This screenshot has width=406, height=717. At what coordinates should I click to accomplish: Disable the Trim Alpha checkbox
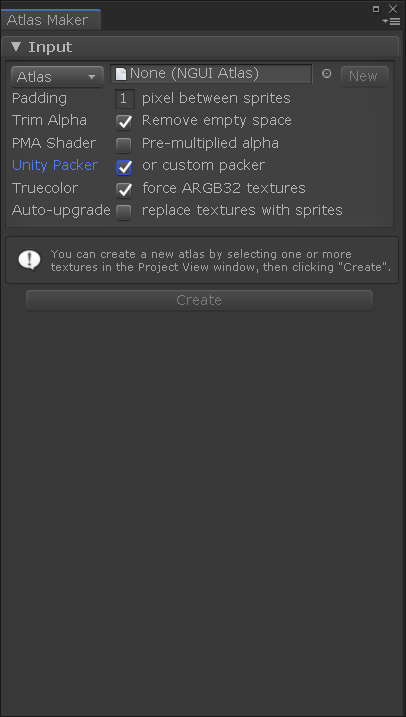click(x=124, y=122)
